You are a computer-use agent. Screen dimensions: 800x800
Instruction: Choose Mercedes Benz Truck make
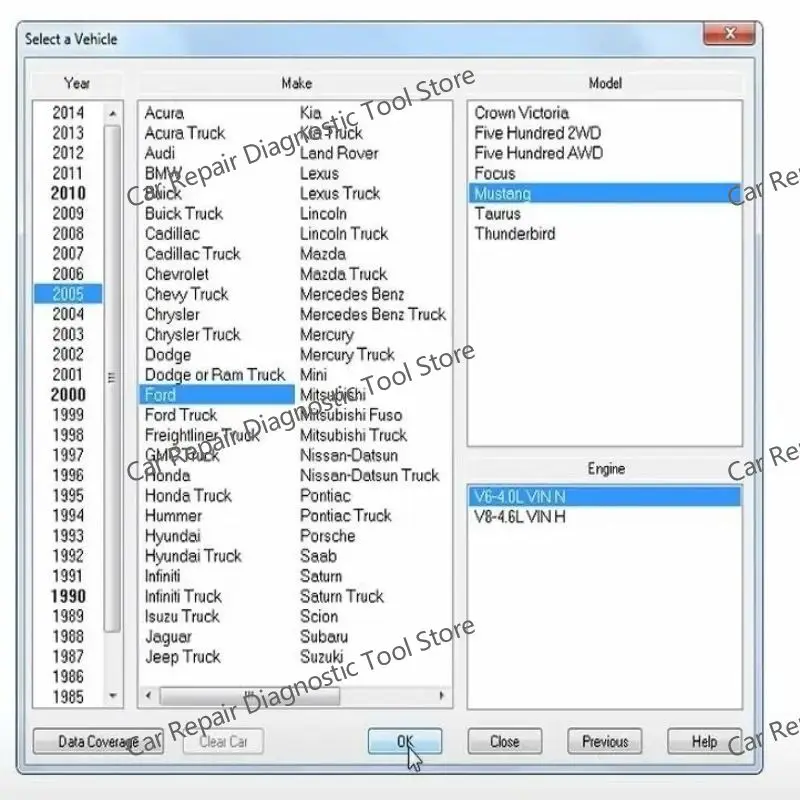pyautogui.click(x=373, y=314)
